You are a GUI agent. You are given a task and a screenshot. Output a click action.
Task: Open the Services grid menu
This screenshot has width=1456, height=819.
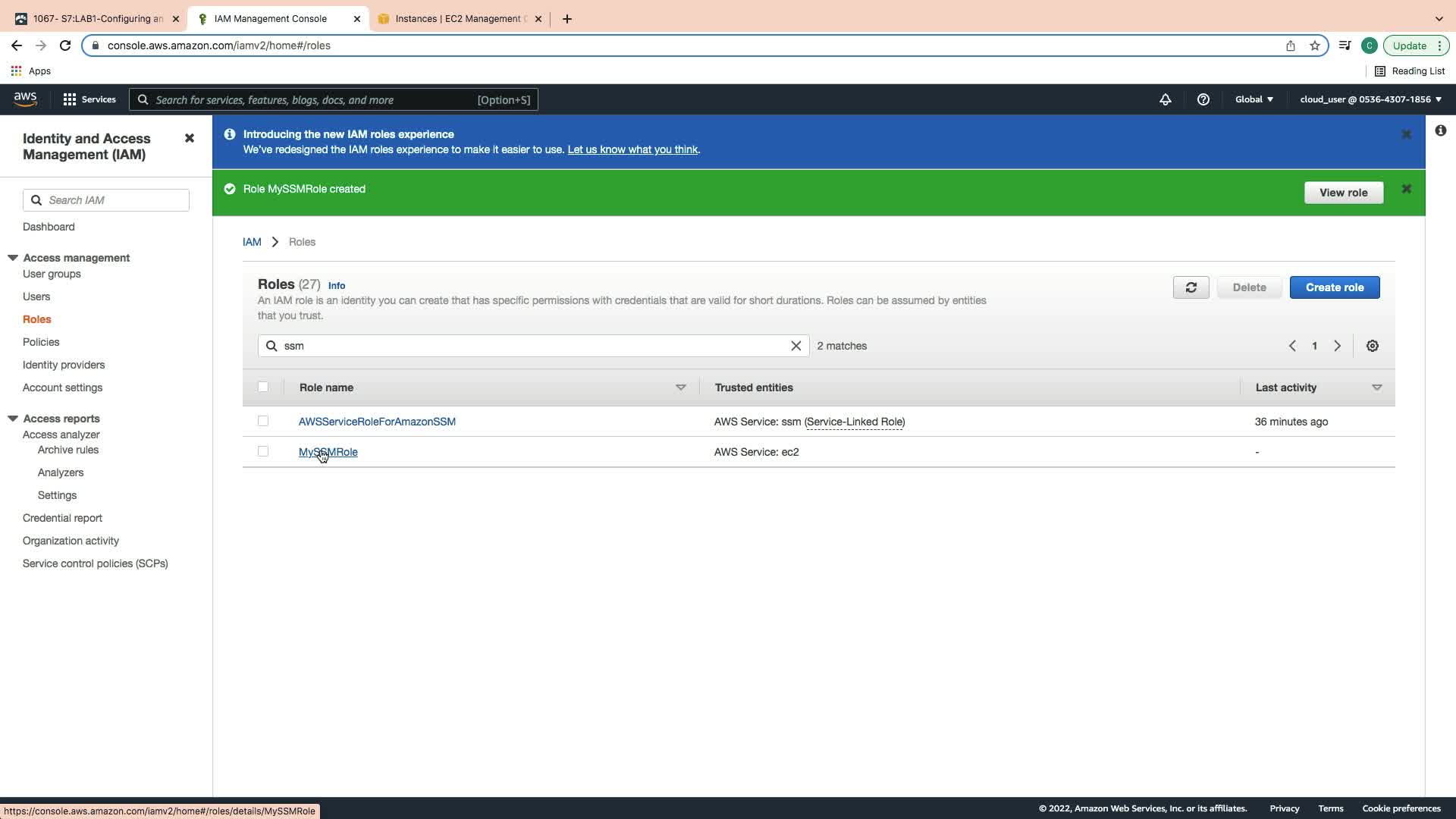tap(89, 99)
